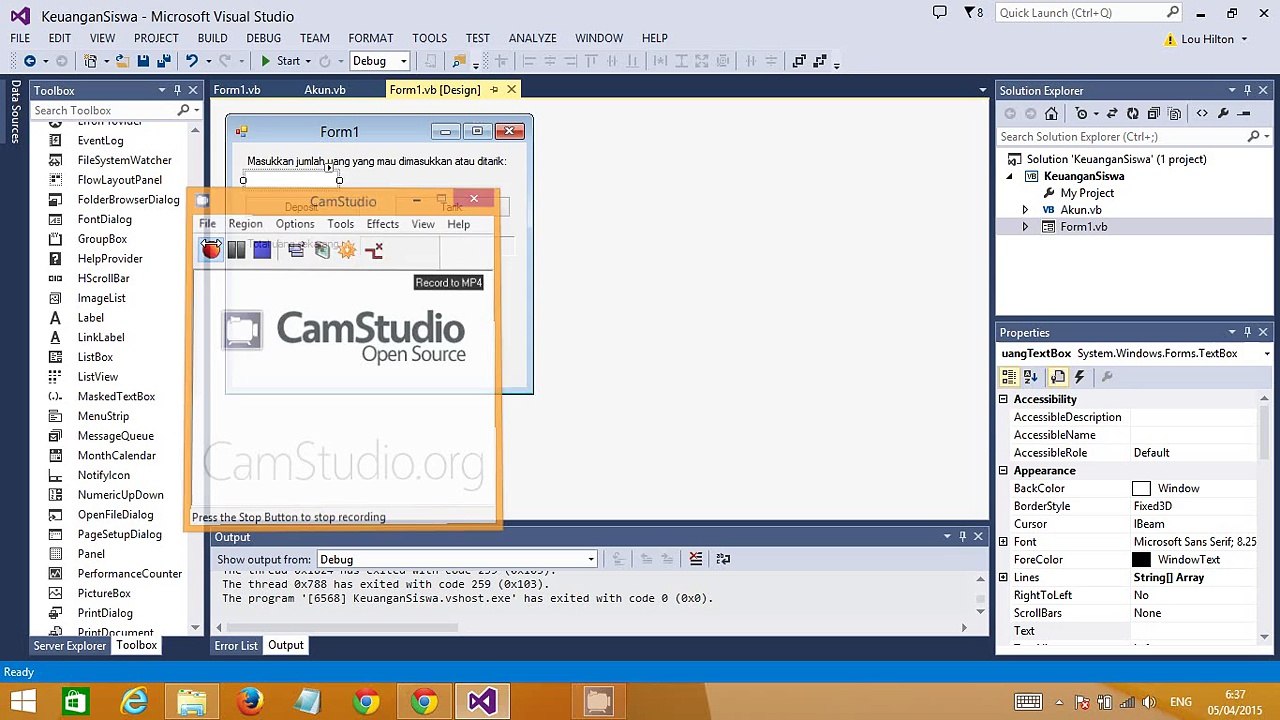
Task: Open the Effects menu in CamStudio
Action: 382,224
